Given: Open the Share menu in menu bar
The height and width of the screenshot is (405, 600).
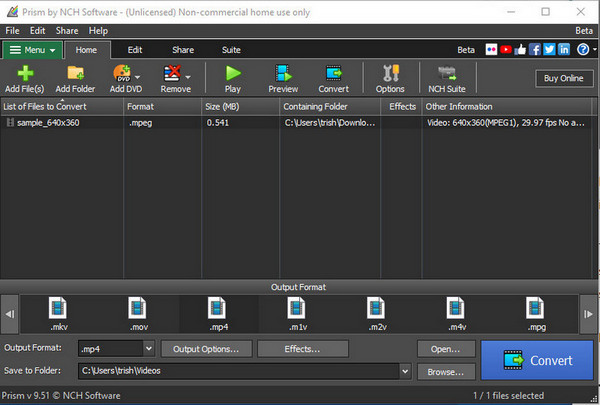Looking at the screenshot, I should pyautogui.click(x=67, y=31).
